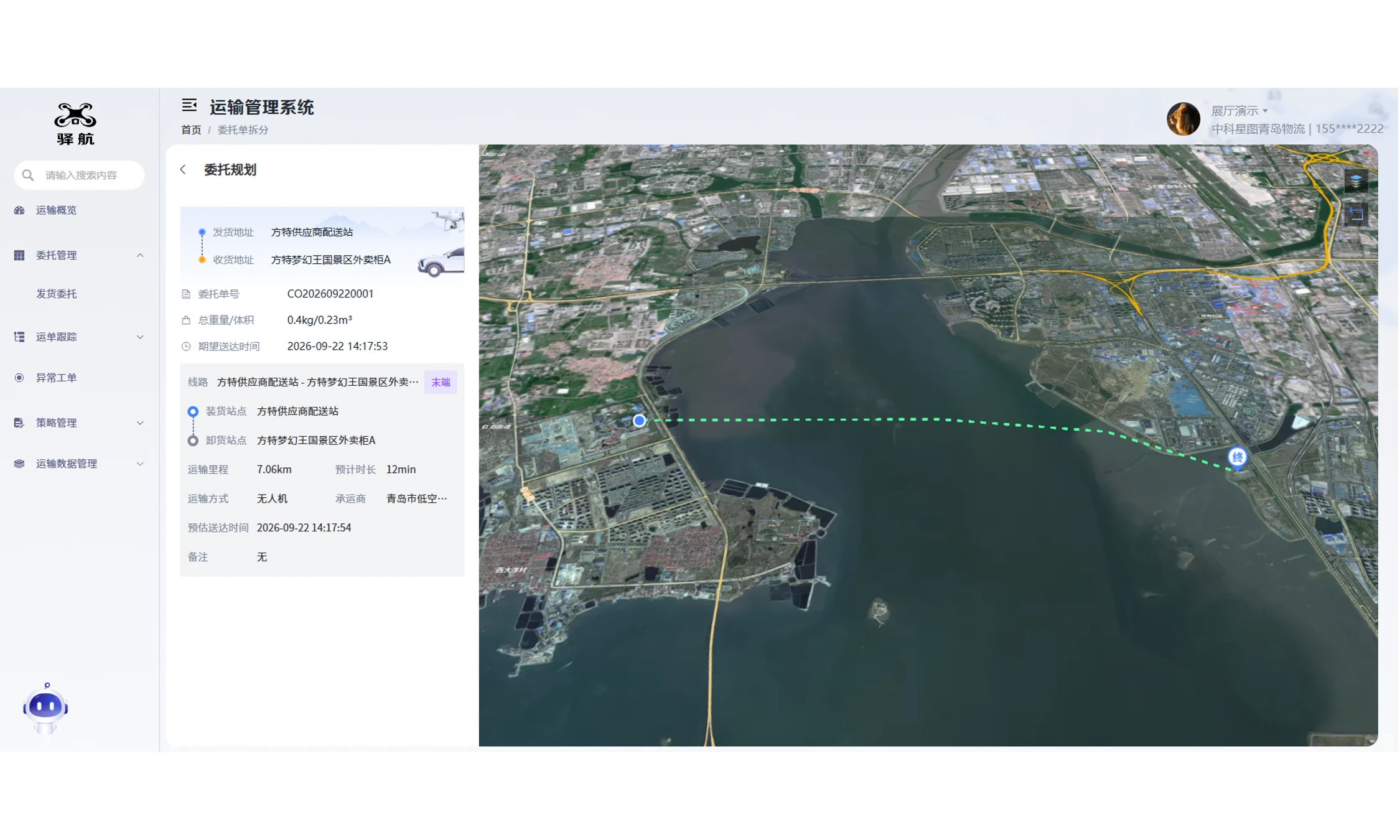Go back using the arrow beside 委托规划
The width and height of the screenshot is (1400, 840).
click(183, 169)
